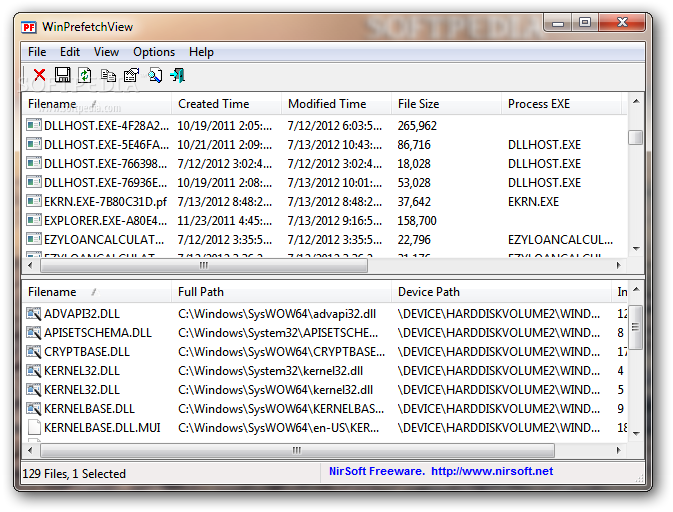Open the www.nirsoft.net link

pos(492,471)
